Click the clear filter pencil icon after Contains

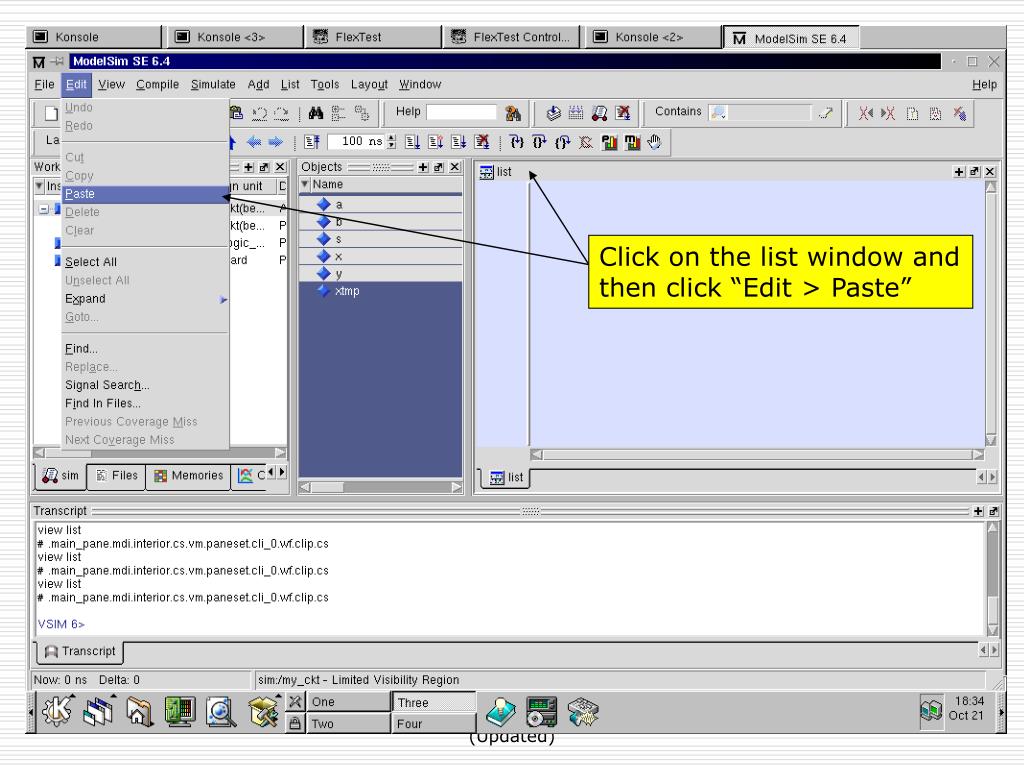pos(825,113)
